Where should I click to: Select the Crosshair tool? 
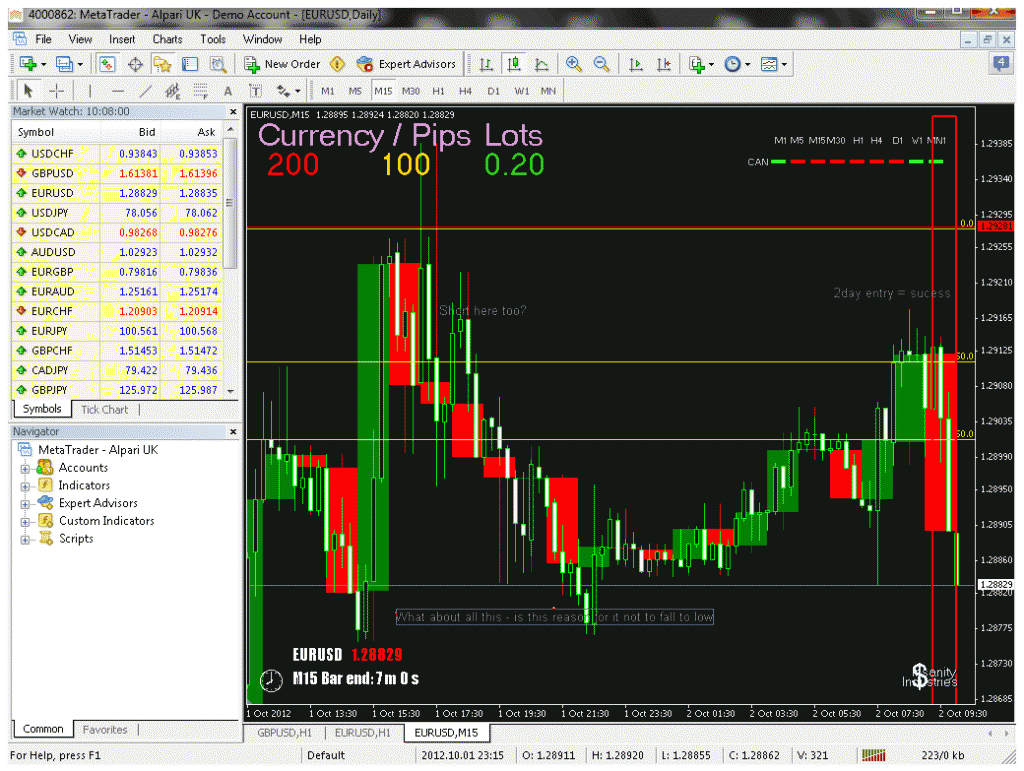click(x=57, y=91)
